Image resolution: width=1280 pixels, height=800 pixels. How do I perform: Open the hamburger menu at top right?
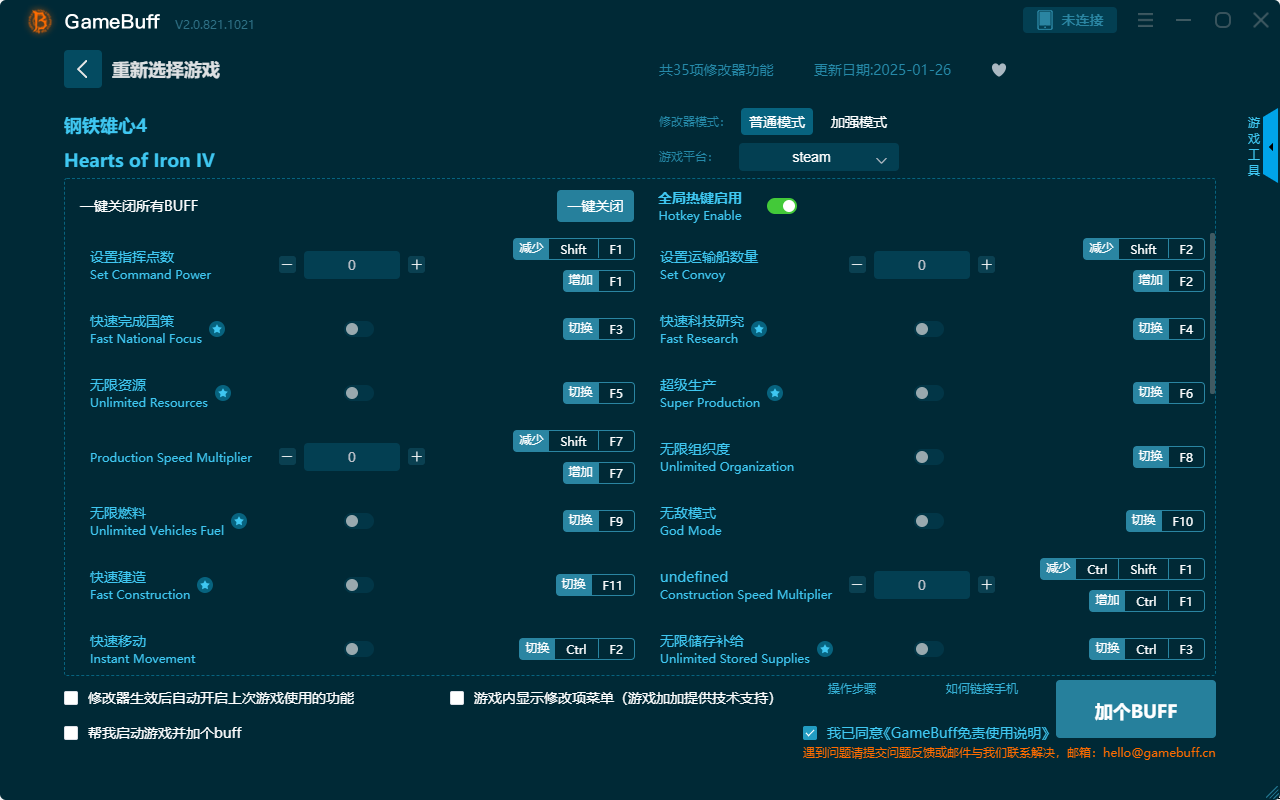click(x=1145, y=19)
